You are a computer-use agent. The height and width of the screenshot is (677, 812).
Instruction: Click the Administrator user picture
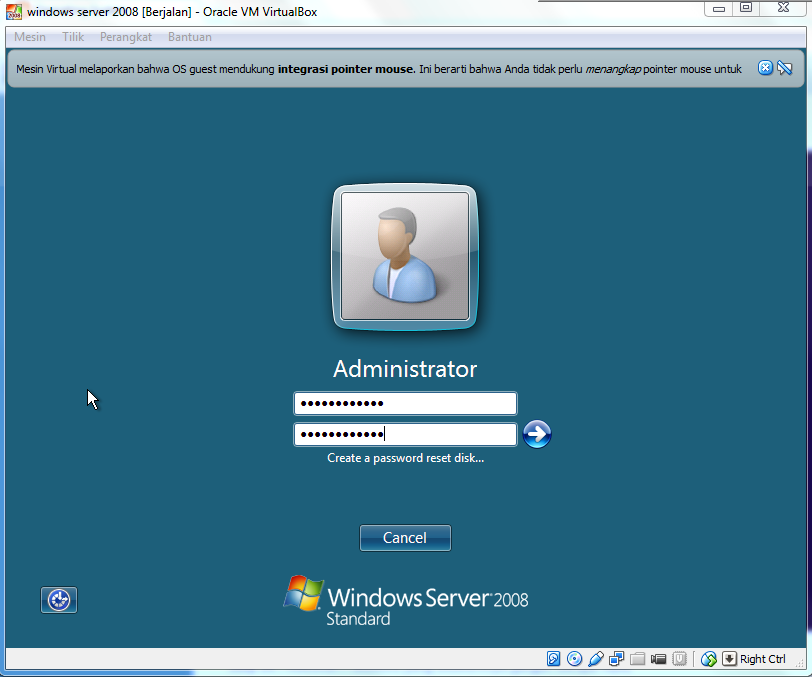tap(405, 256)
